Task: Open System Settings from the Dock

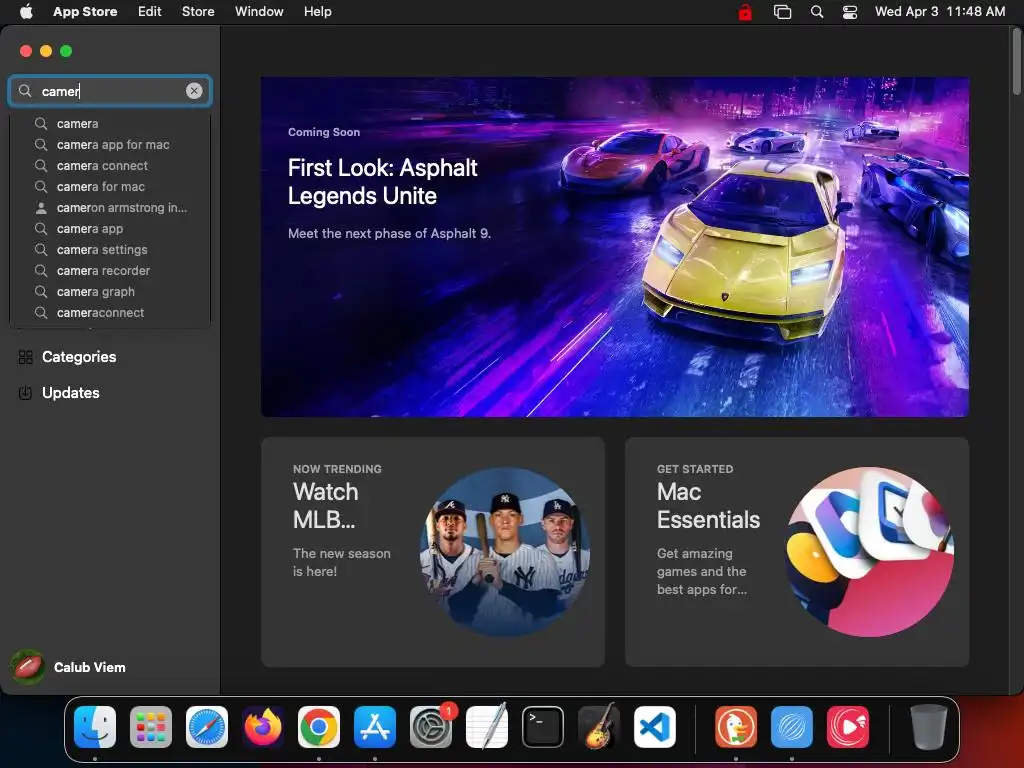Action: [x=431, y=727]
